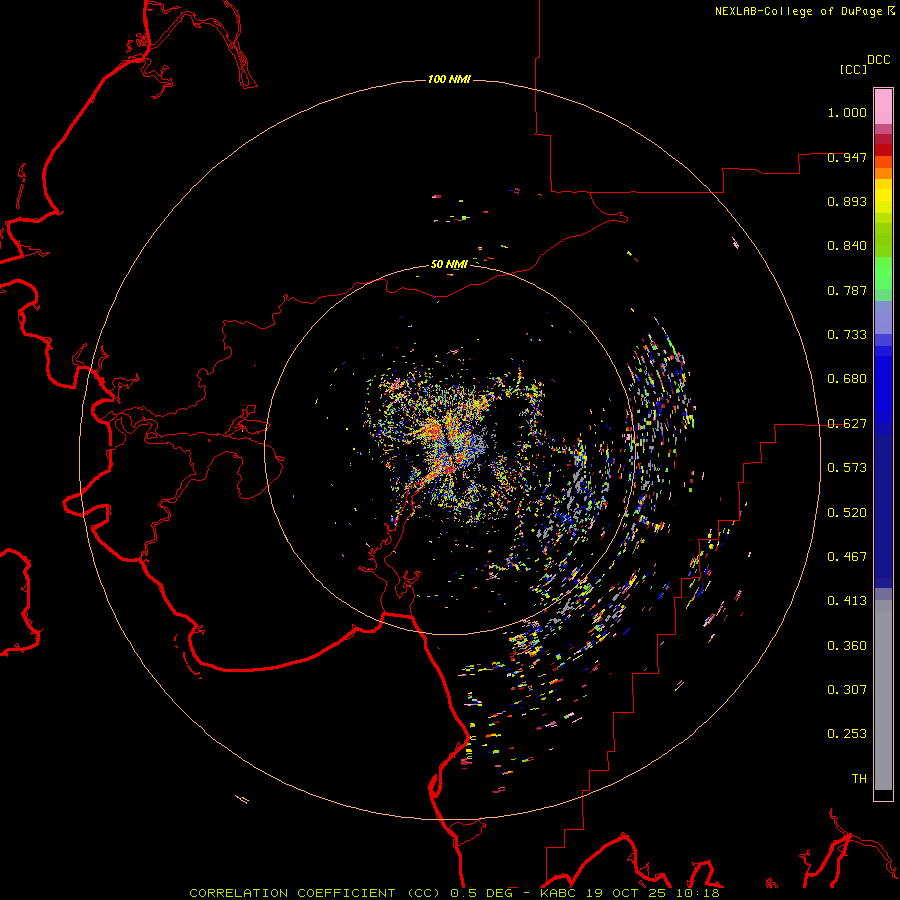Screen dimensions: 900x900
Task: Click the 0.627 scale value
Action: tap(847, 424)
